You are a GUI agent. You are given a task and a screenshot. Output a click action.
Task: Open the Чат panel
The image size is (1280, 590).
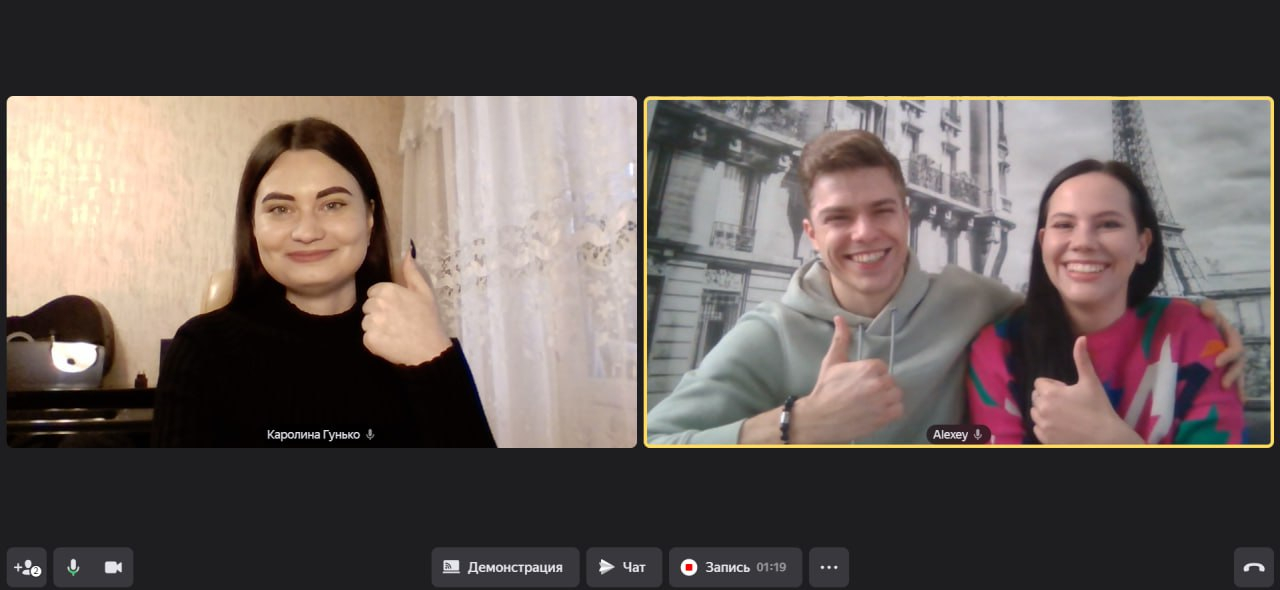point(624,567)
